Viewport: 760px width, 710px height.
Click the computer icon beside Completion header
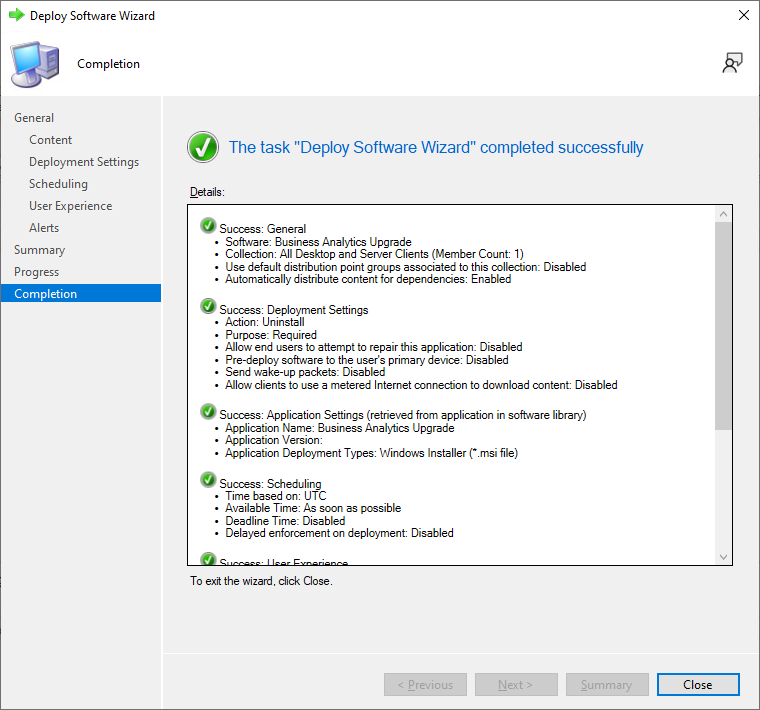click(x=35, y=64)
